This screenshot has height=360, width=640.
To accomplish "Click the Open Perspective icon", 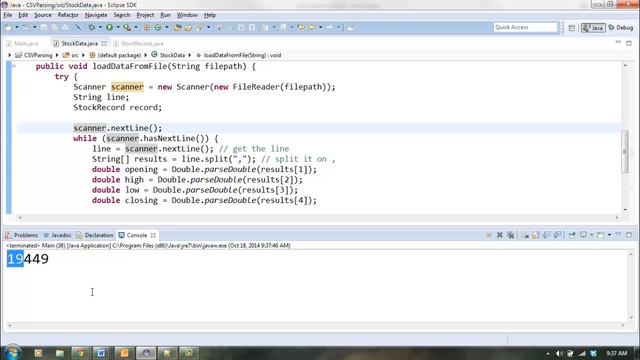I will (x=571, y=28).
